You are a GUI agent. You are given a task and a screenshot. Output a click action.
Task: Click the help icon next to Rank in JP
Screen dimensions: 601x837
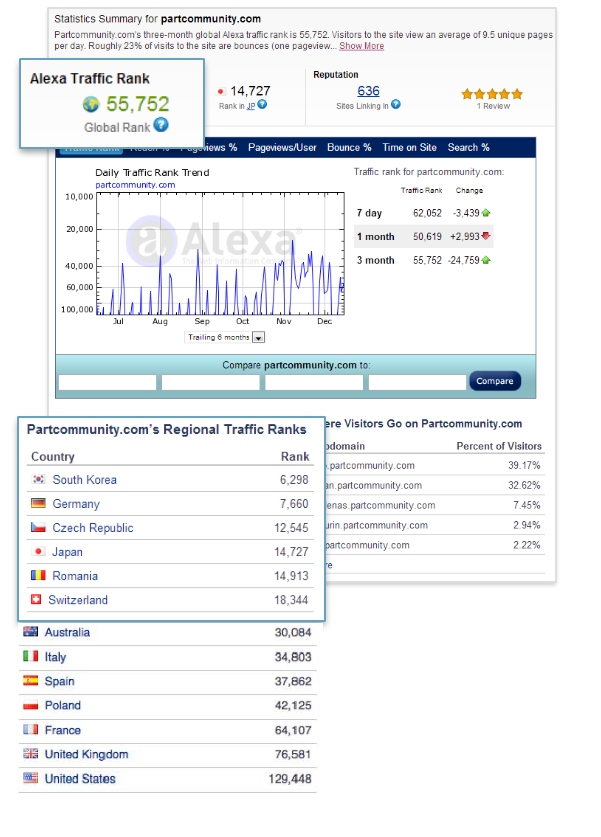[263, 104]
